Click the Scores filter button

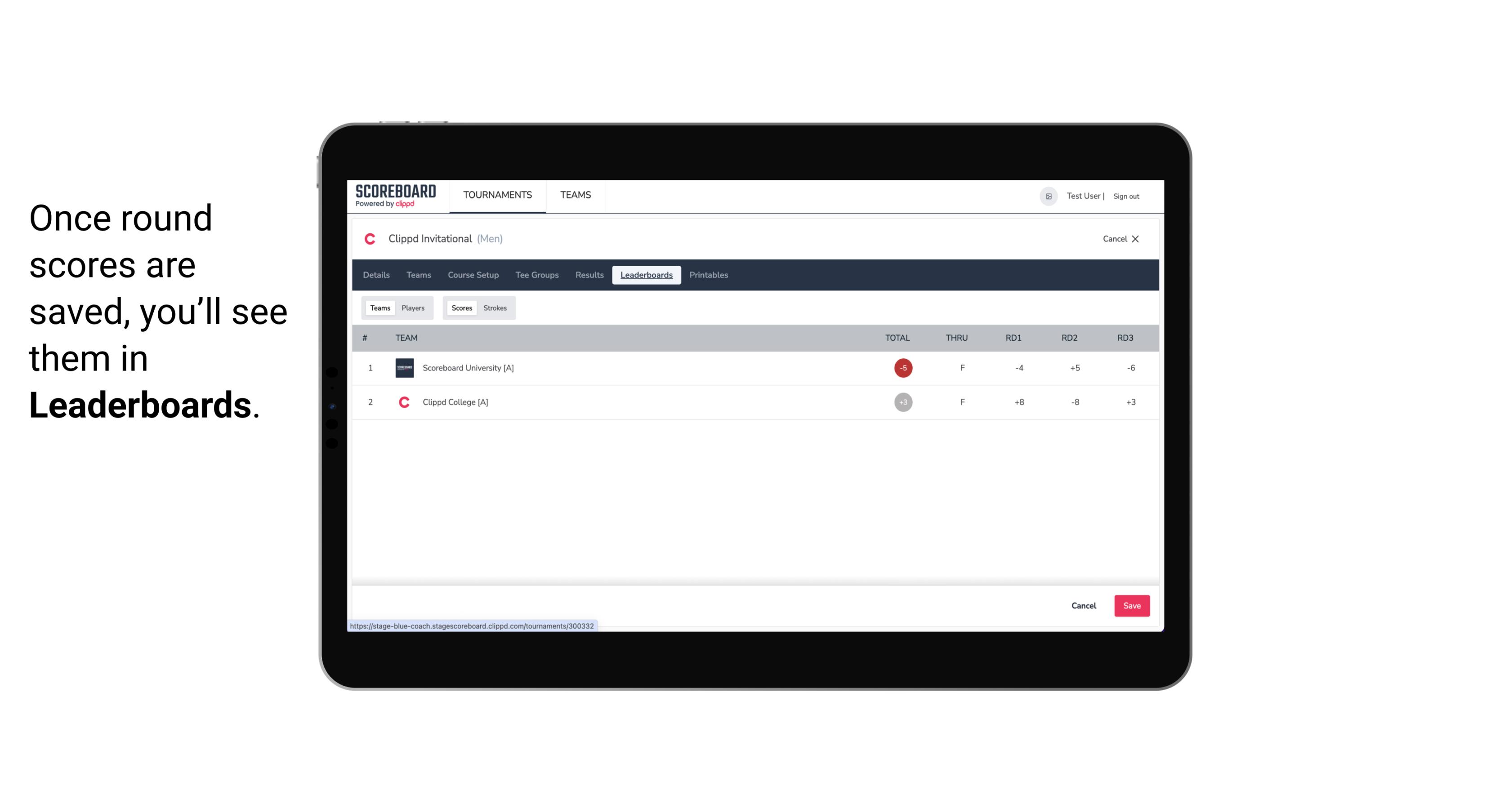tap(462, 308)
